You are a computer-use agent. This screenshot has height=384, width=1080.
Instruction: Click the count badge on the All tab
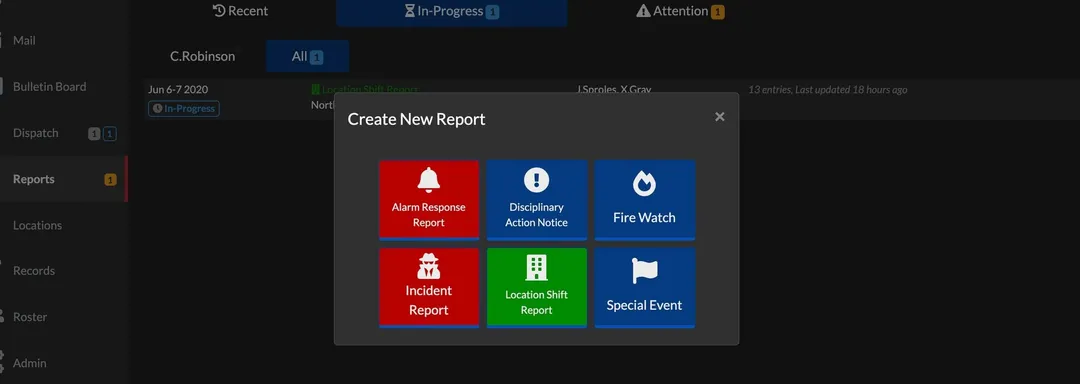point(316,57)
